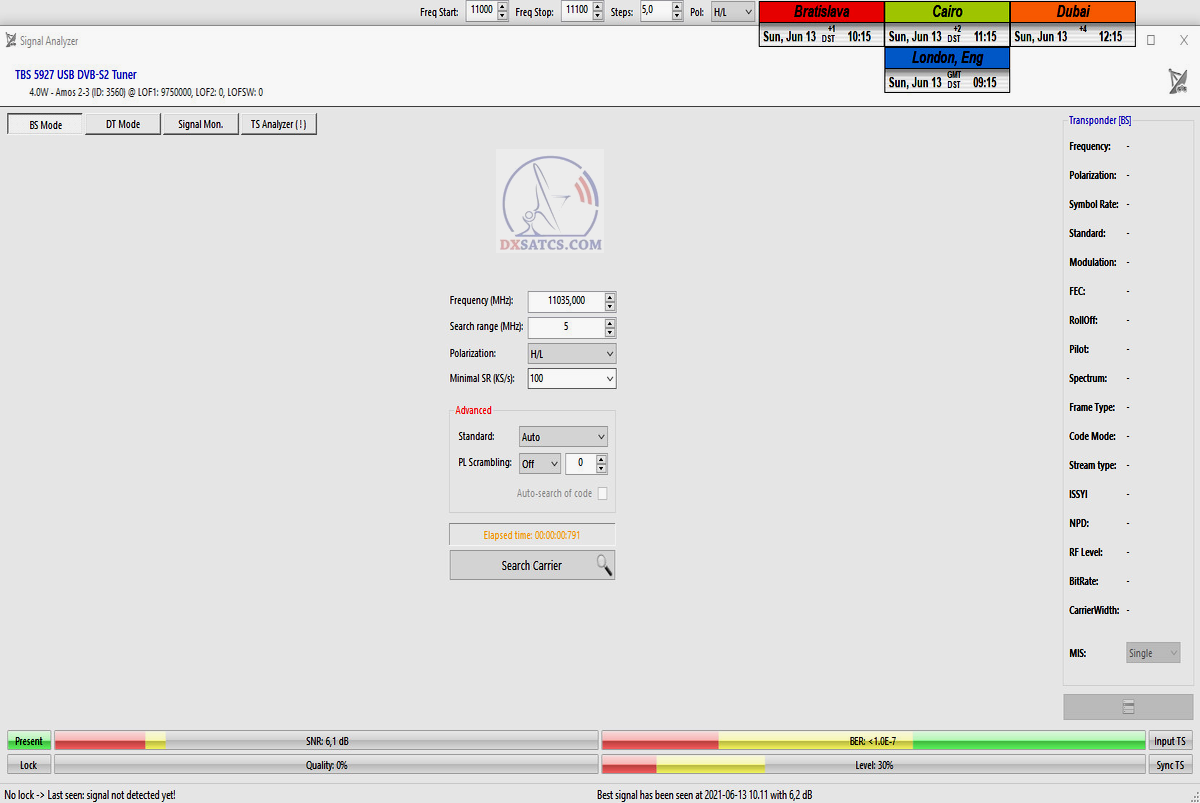Click the Bratislava world clock header
The height and width of the screenshot is (803, 1200).
click(822, 12)
